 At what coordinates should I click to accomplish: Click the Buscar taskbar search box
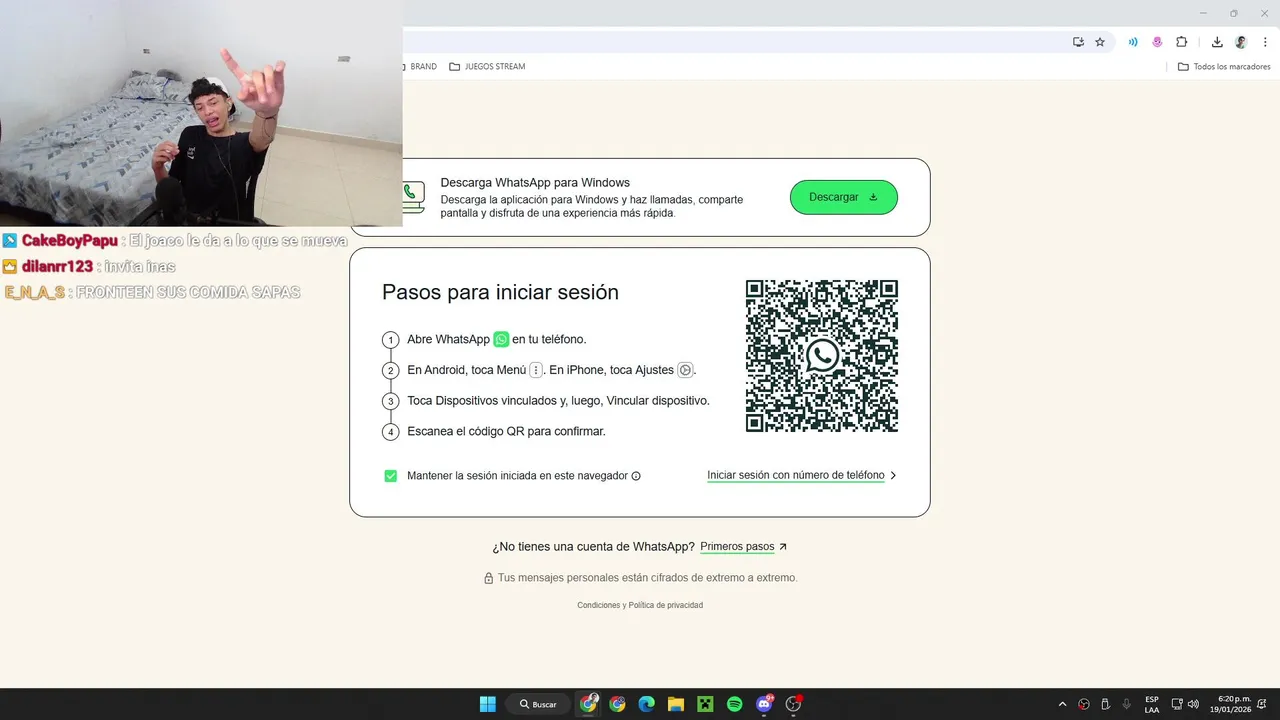coord(538,704)
